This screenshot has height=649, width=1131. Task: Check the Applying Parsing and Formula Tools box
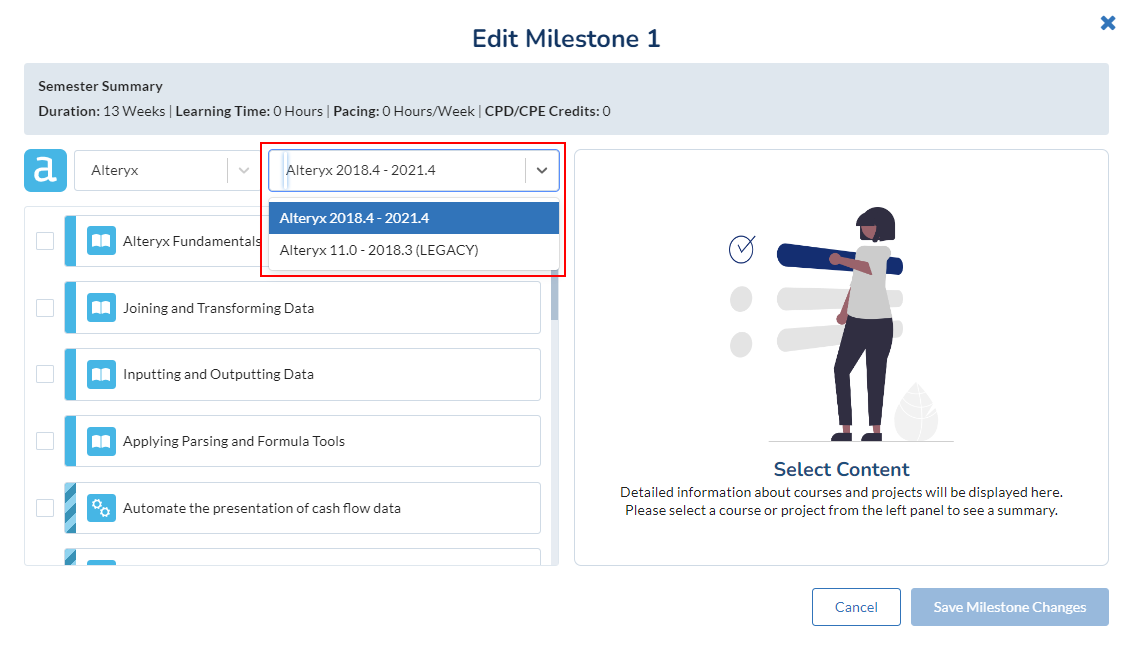pyautogui.click(x=45, y=441)
